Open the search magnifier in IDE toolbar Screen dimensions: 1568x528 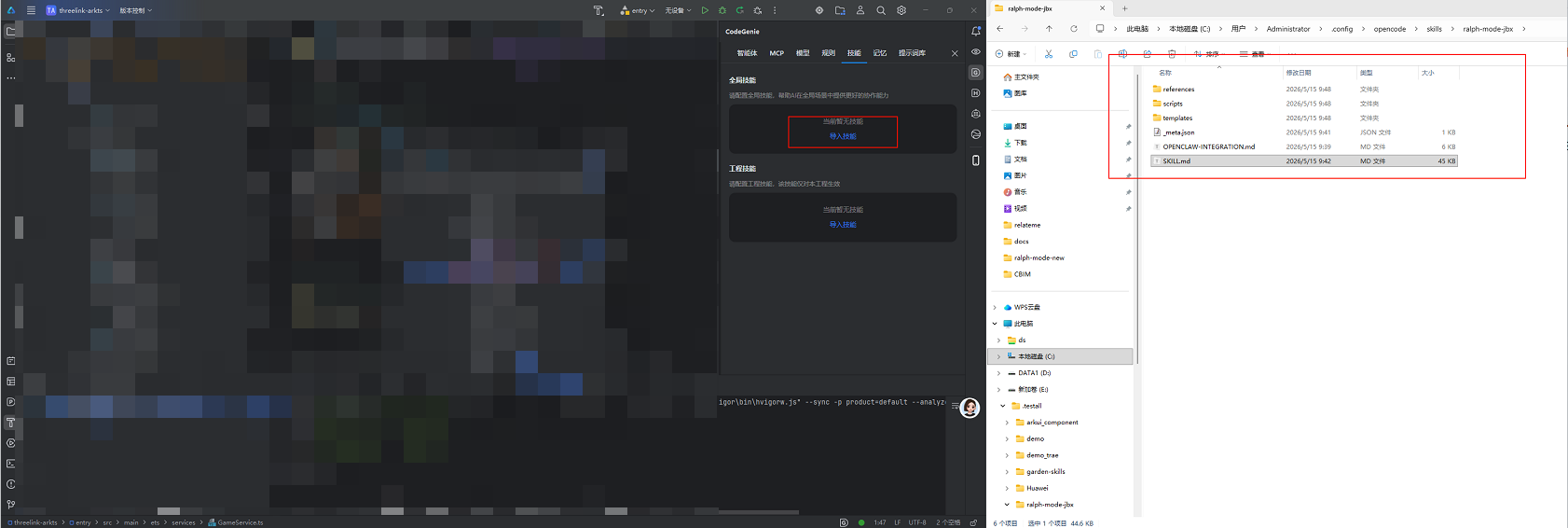click(881, 10)
